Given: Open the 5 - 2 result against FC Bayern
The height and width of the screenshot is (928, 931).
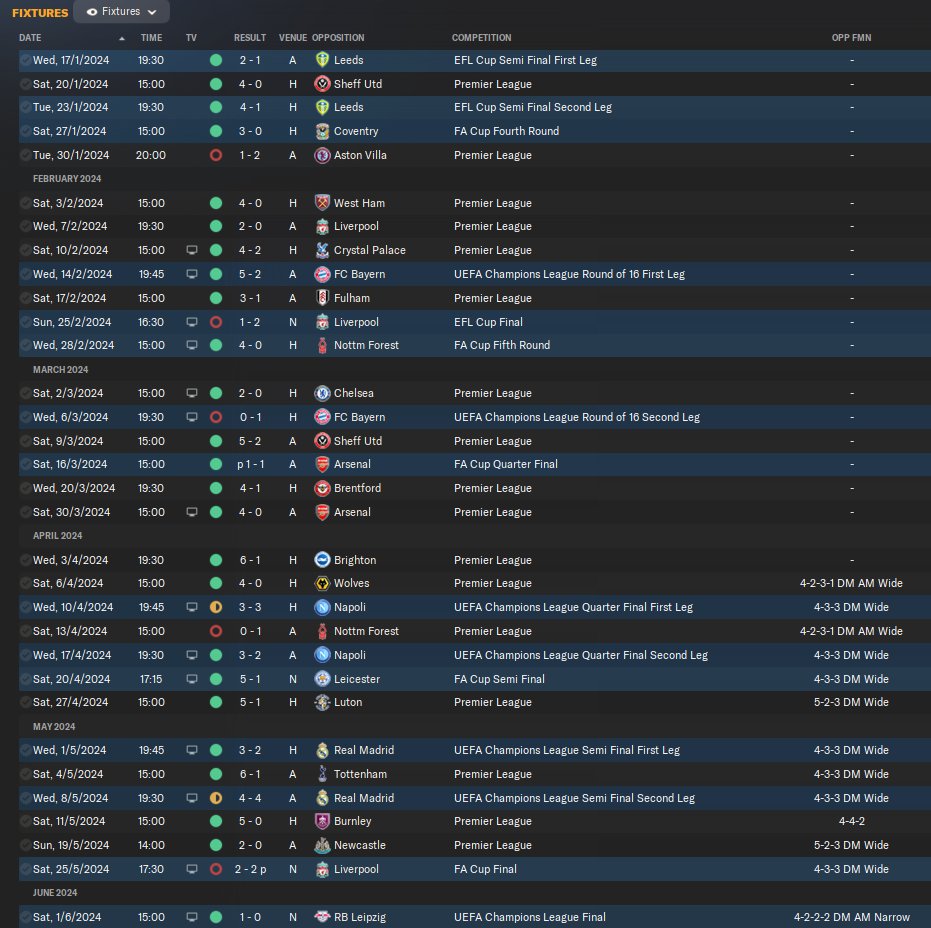Looking at the screenshot, I should 250,274.
